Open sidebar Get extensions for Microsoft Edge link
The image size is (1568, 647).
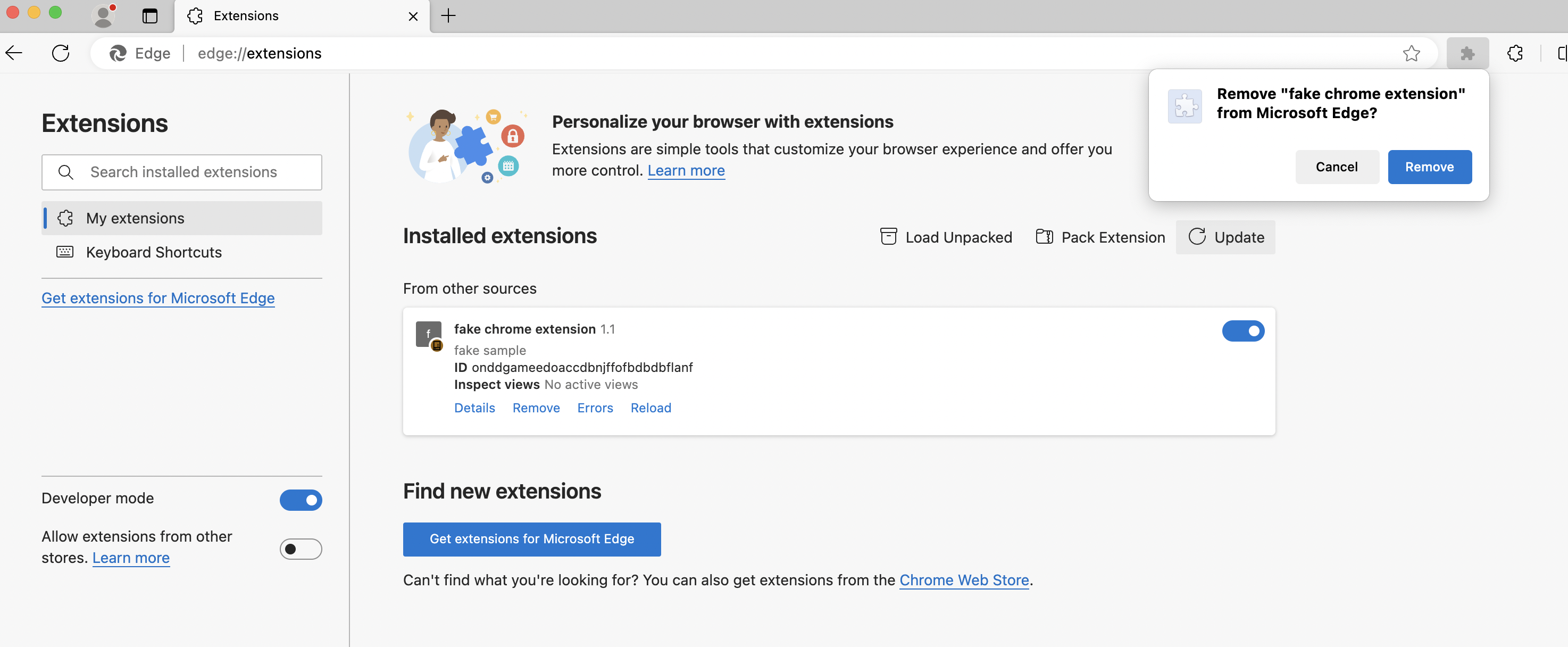pyautogui.click(x=159, y=298)
